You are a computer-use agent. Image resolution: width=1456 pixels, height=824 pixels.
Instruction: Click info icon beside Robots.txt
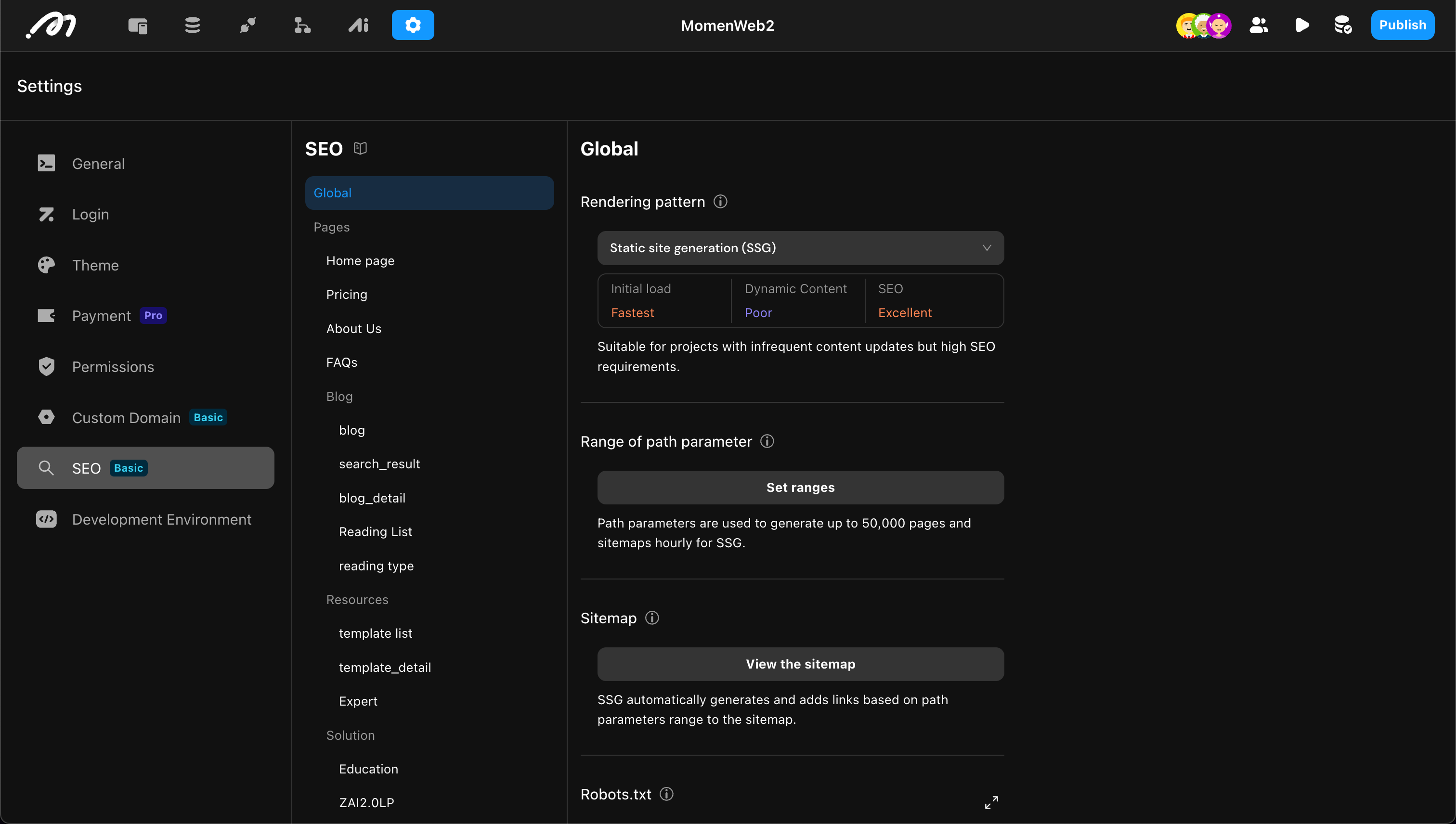tap(667, 794)
